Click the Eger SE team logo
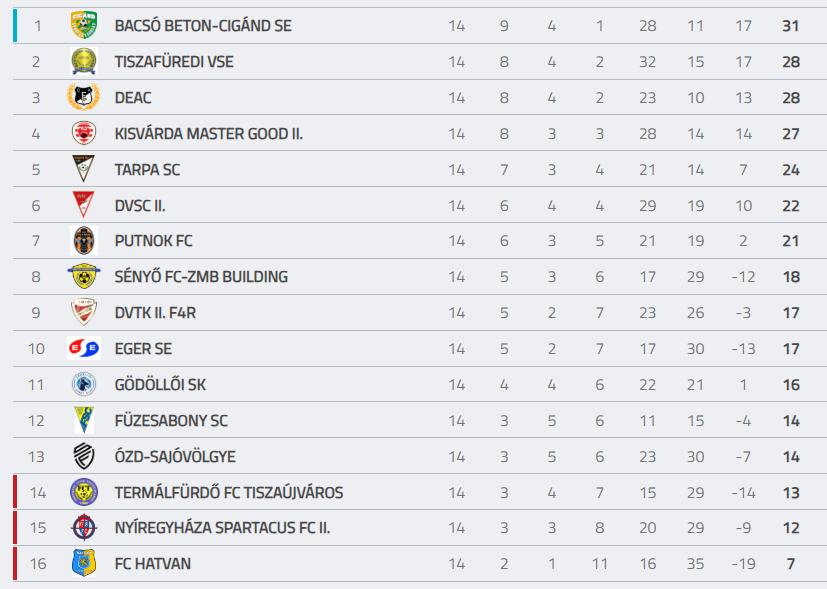 [84, 348]
